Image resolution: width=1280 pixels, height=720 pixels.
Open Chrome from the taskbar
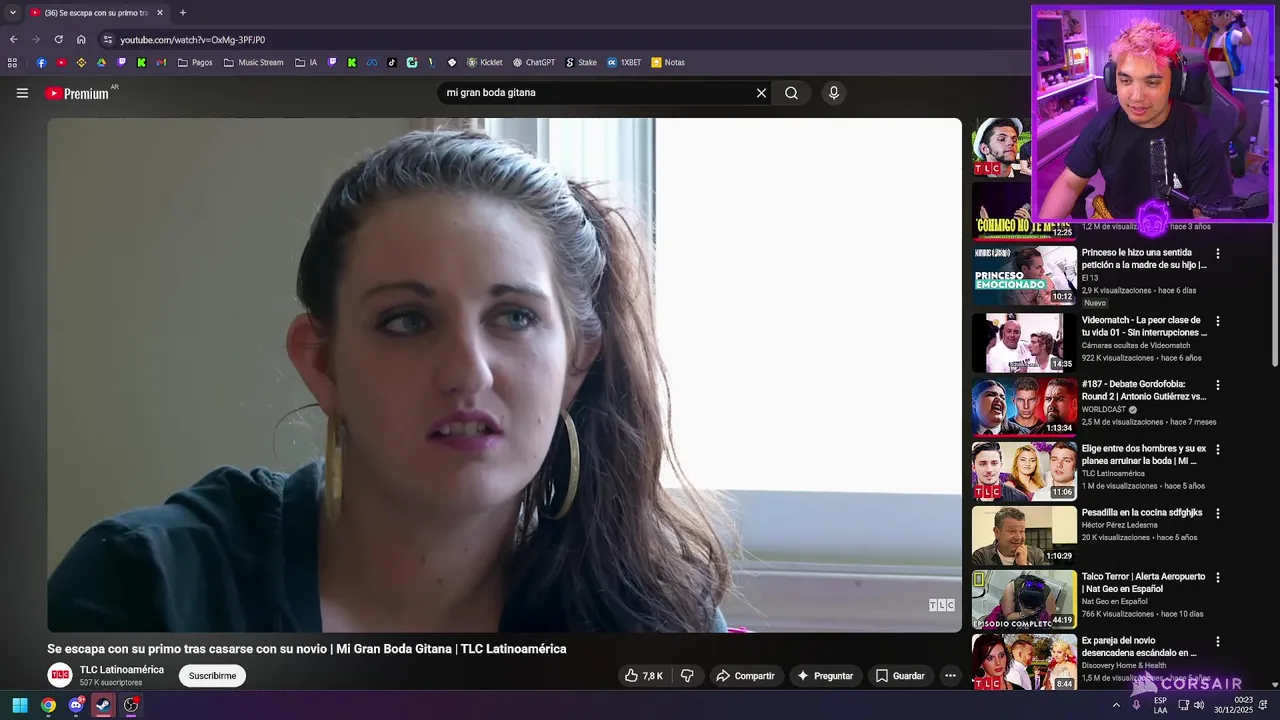point(48,705)
